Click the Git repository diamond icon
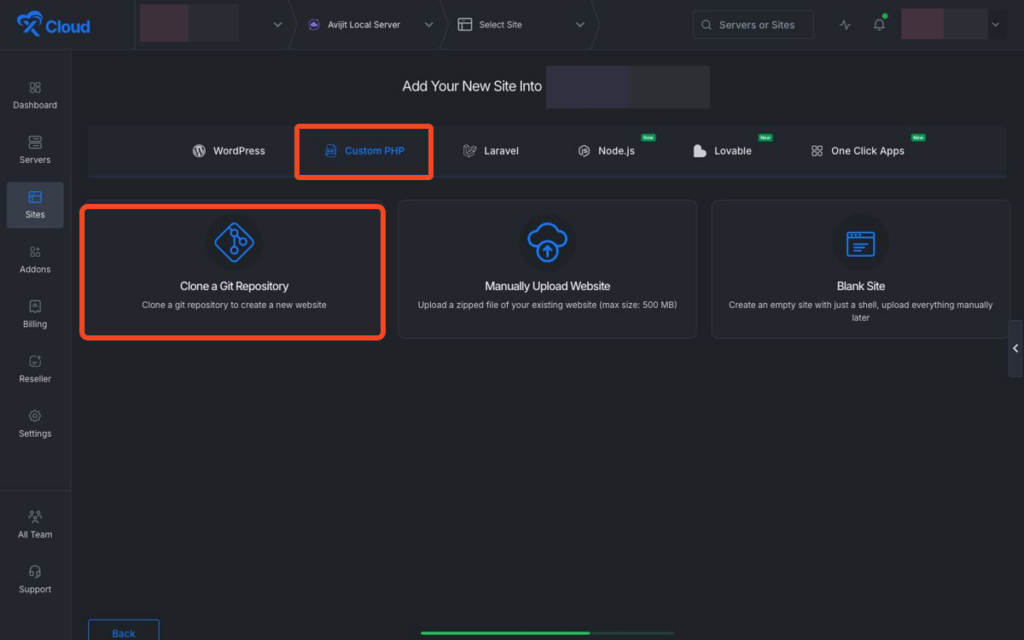The width and height of the screenshot is (1024, 640). pos(234,242)
